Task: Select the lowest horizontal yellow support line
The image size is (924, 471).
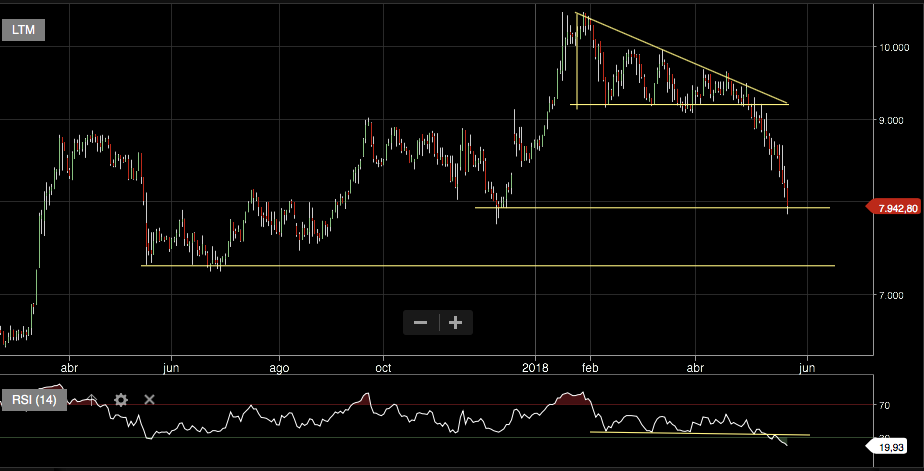Action: tap(500, 266)
